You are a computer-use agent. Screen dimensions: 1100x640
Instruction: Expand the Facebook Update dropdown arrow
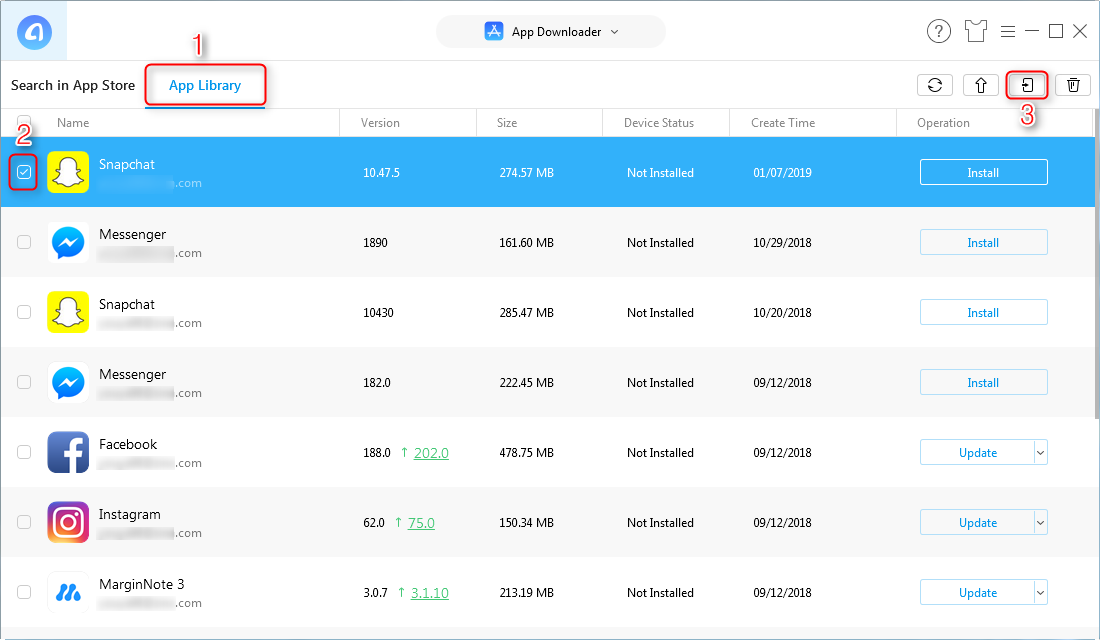1040,453
